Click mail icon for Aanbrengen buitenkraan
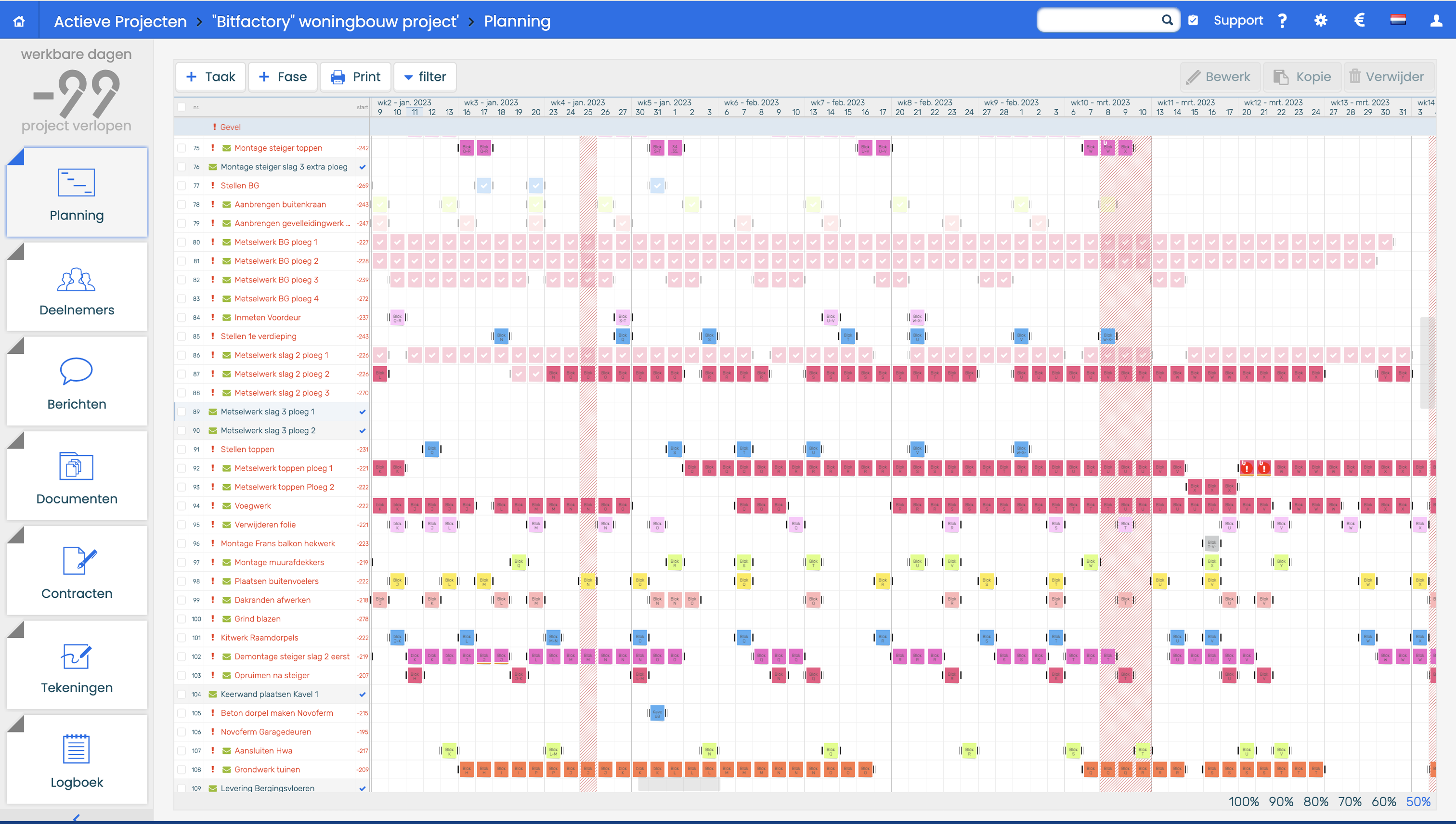1456x824 pixels. click(226, 205)
